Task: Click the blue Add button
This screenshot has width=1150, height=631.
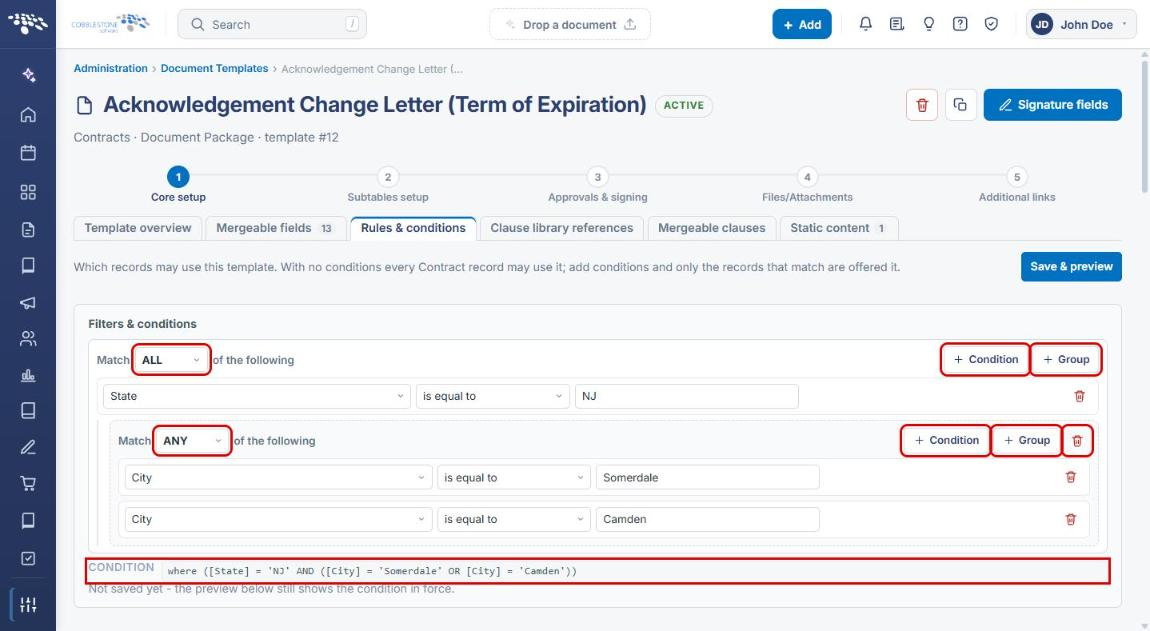Action: pos(802,24)
